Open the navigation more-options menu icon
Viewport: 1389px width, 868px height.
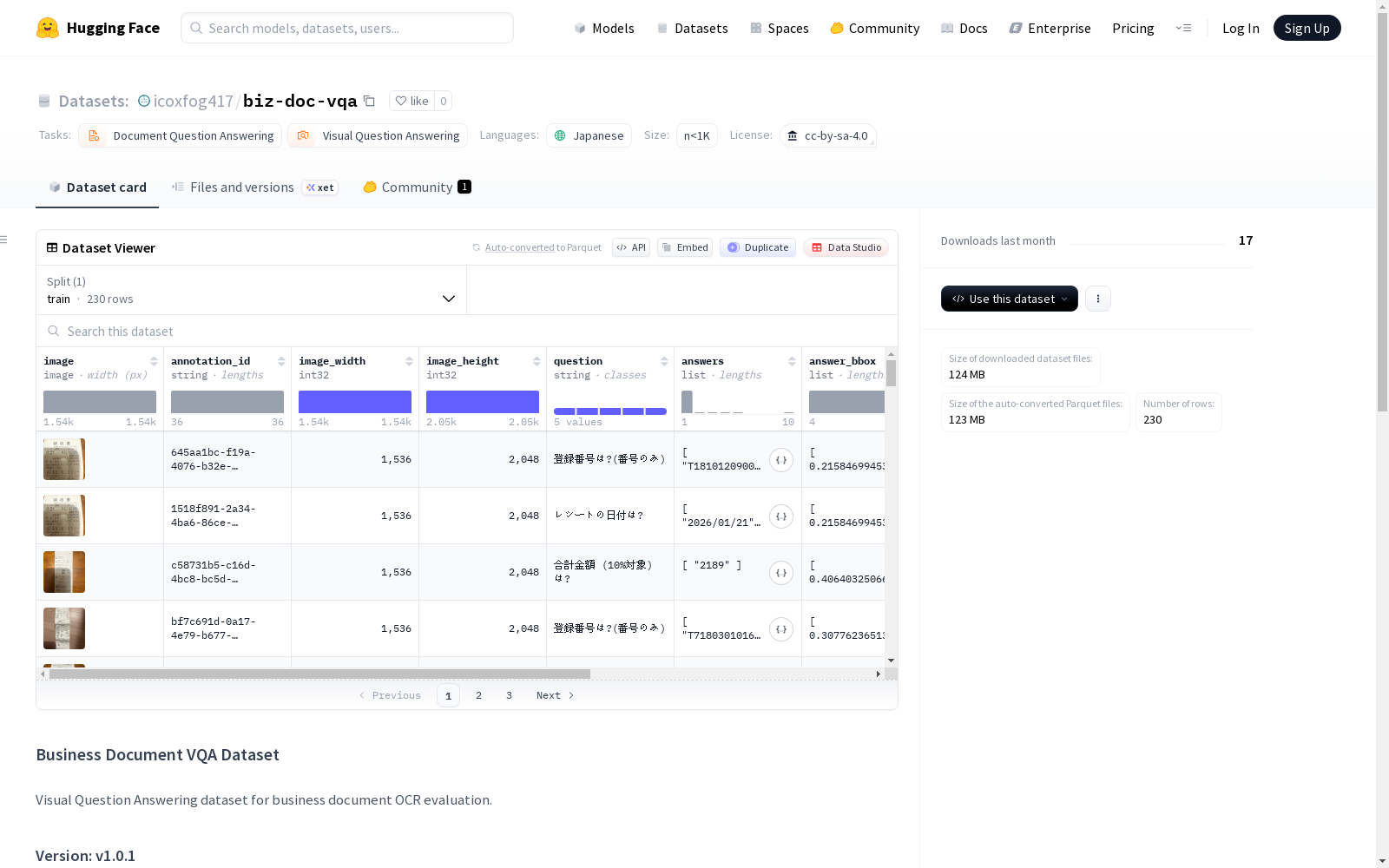pos(1183,28)
